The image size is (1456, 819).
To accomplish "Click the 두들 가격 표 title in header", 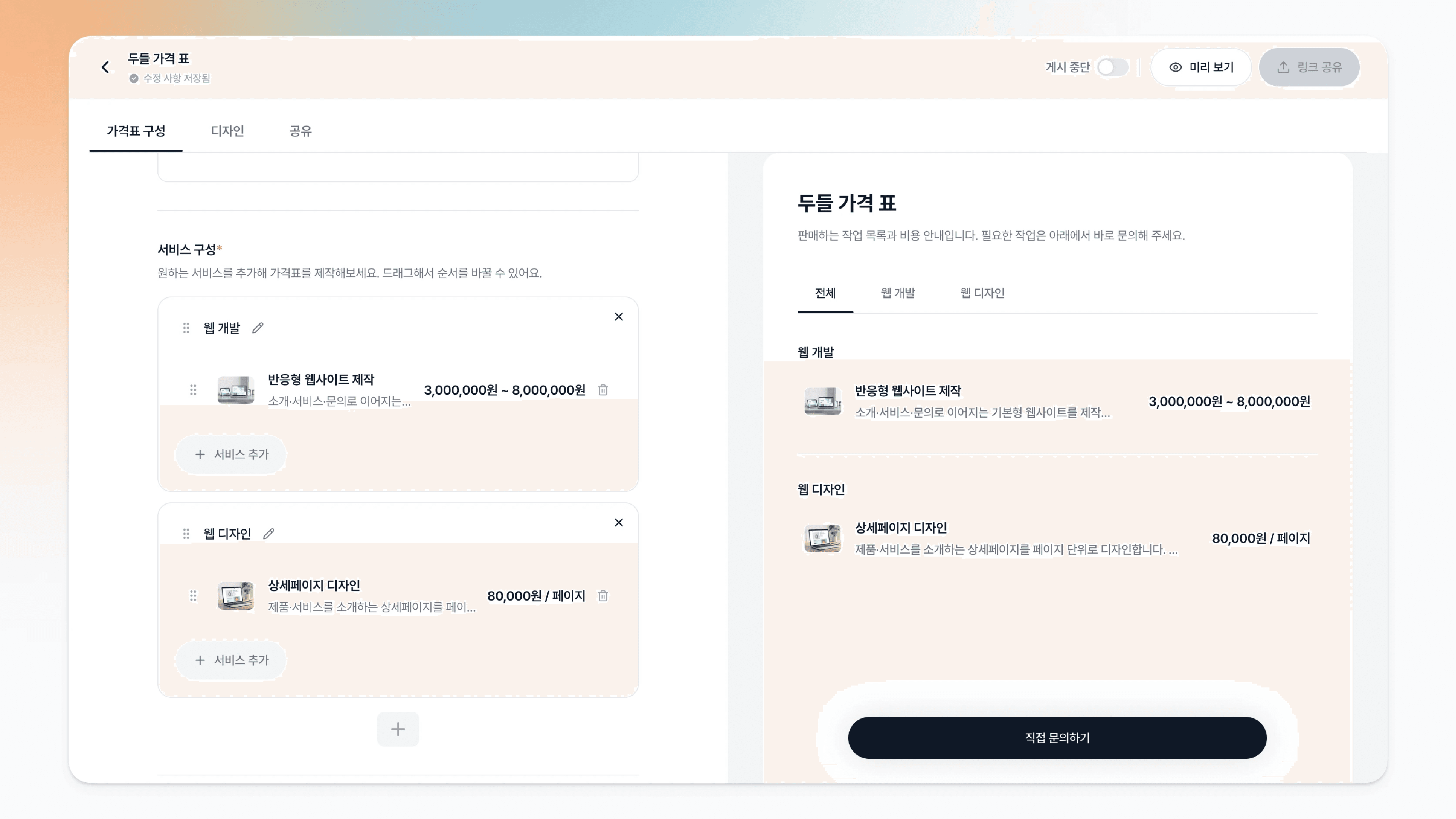I will tap(159, 59).
